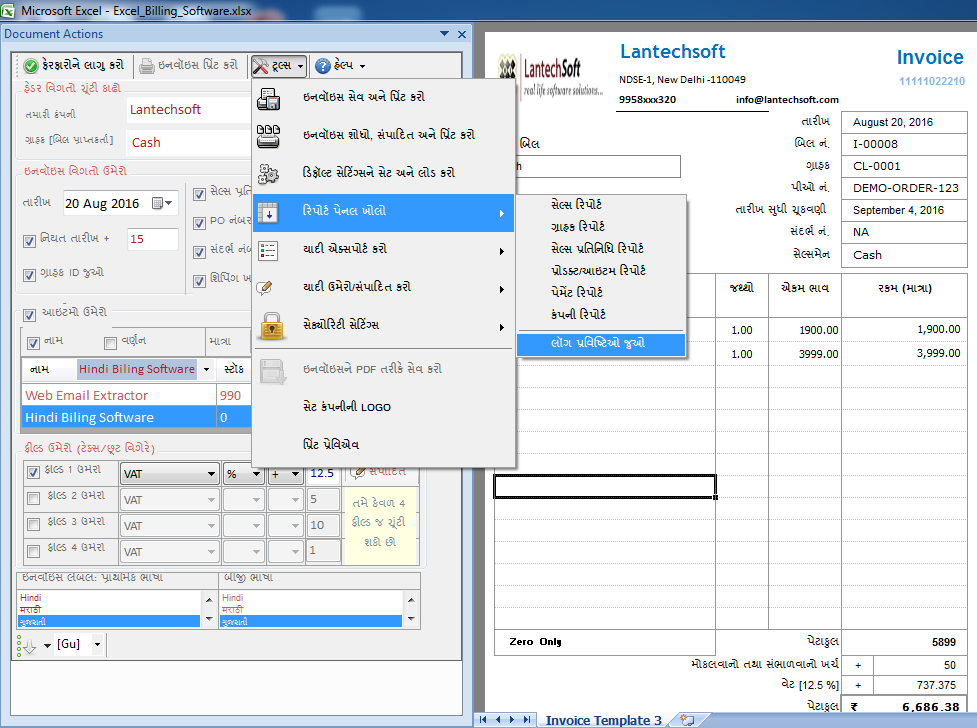Choose the set company LOGO menu item
The image size is (977, 728).
coord(346,407)
